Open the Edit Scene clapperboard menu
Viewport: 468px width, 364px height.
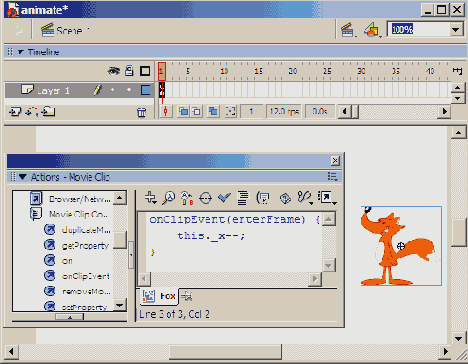(348, 30)
